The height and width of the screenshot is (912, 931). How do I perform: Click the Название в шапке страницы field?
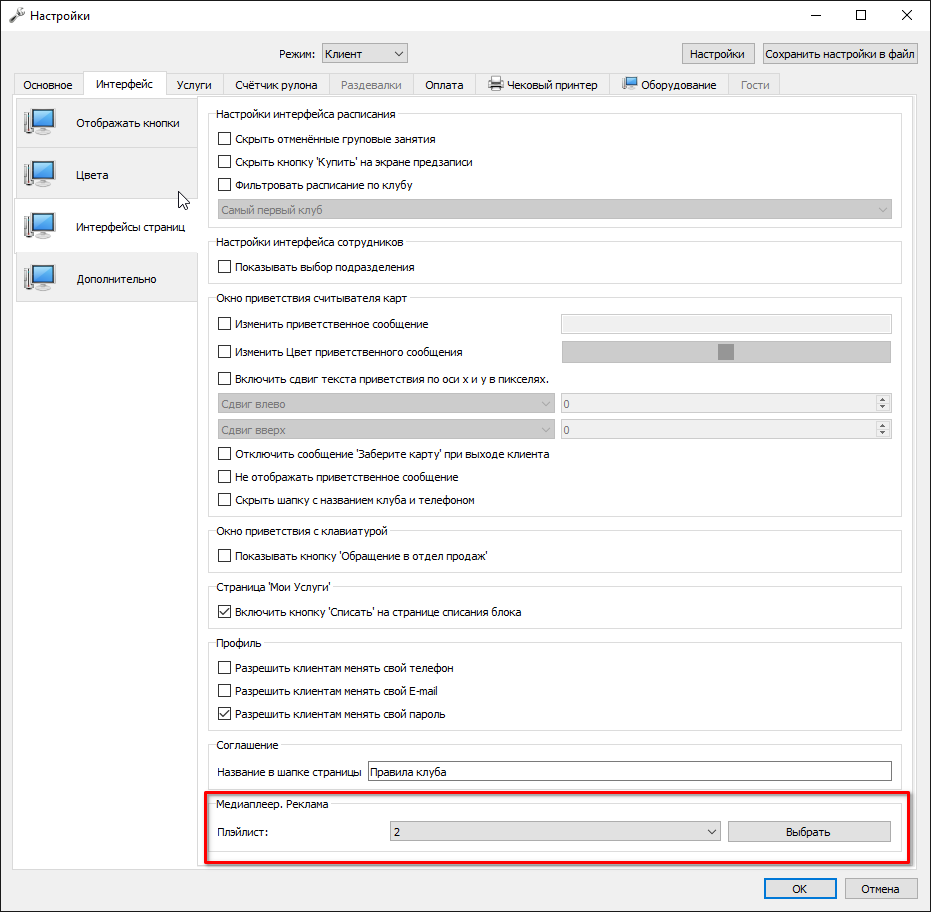[629, 772]
